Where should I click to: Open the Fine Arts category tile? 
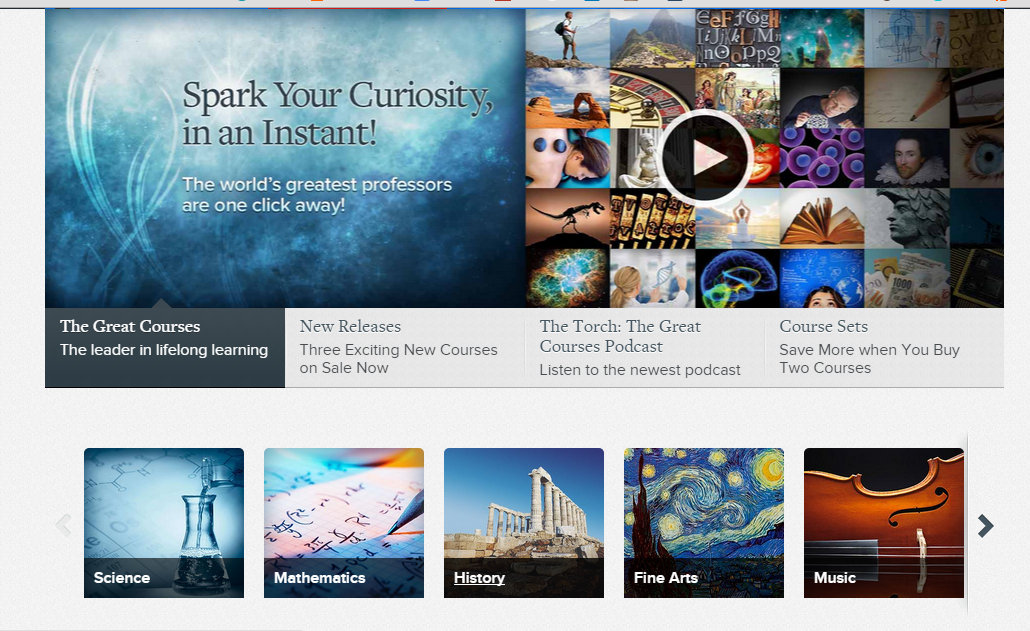tap(704, 522)
